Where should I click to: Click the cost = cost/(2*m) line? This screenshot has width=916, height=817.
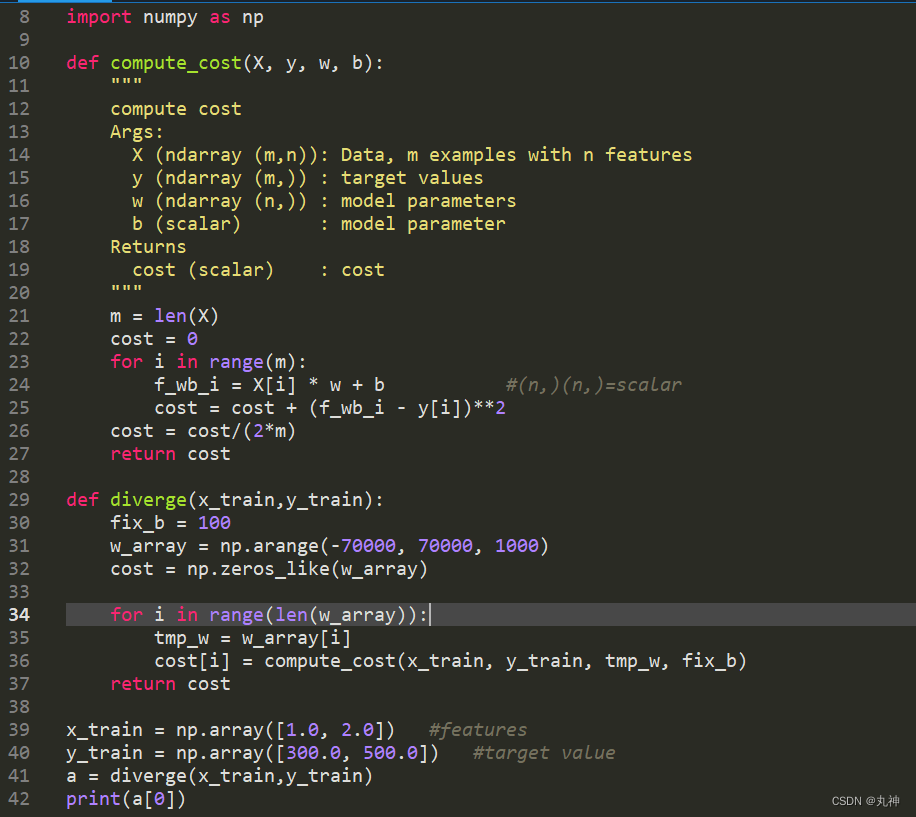coord(203,430)
